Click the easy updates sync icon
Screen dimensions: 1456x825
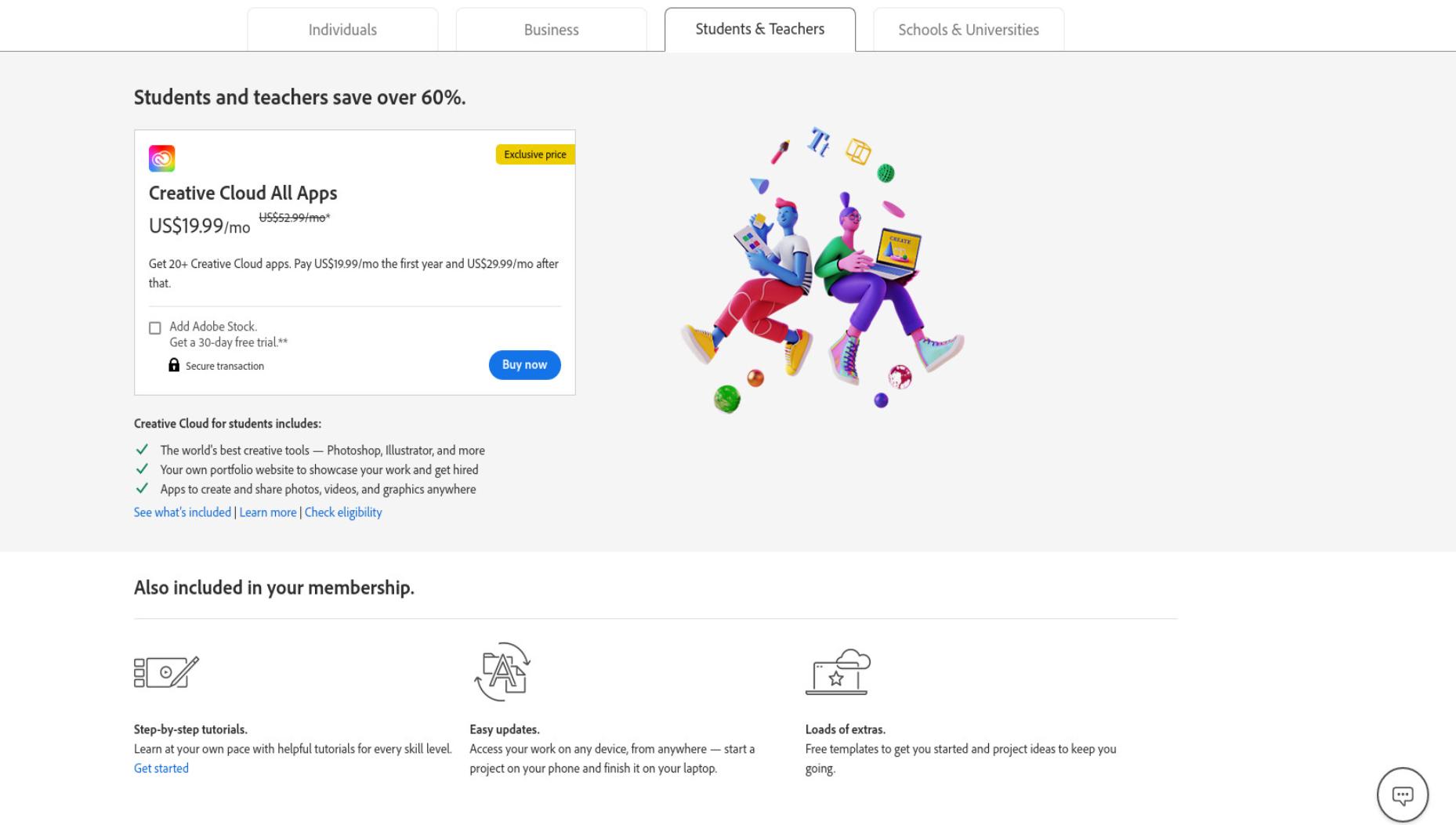[502, 671]
